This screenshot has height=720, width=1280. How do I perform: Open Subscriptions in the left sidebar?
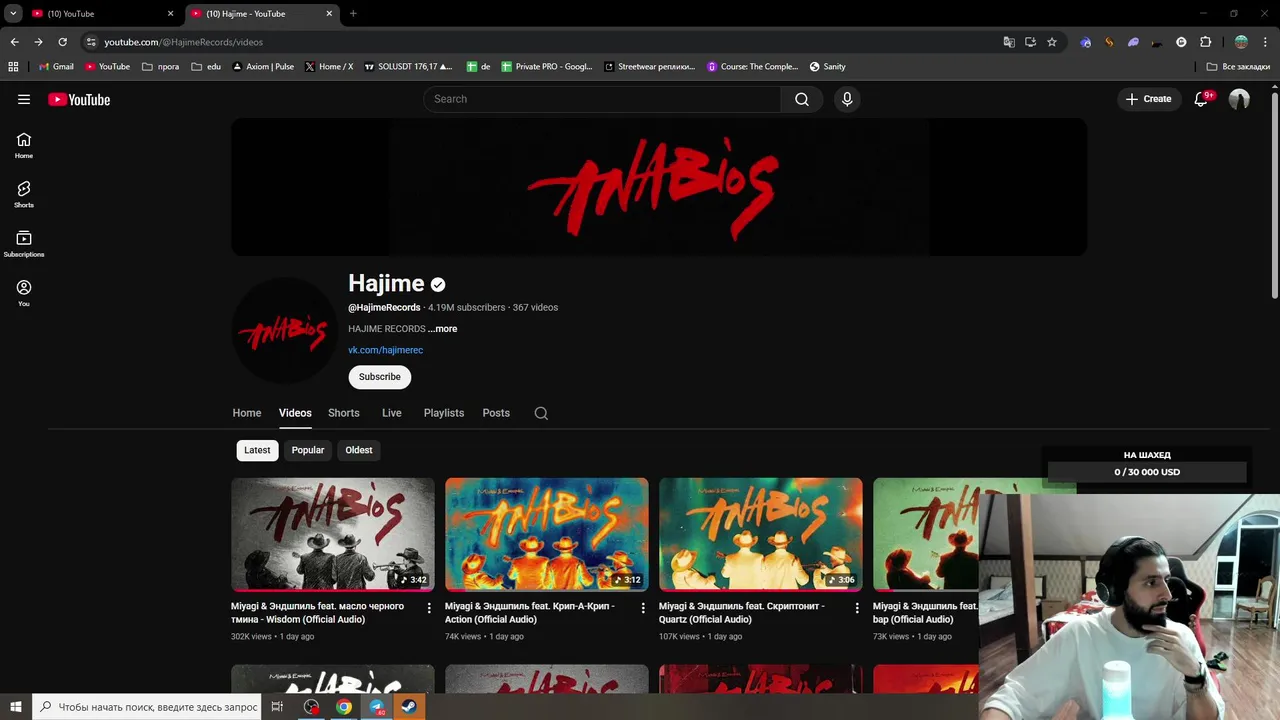point(24,244)
